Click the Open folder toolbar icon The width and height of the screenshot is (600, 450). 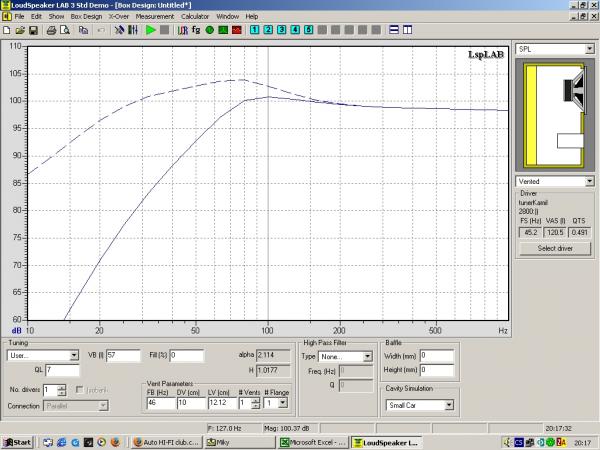[x=20, y=31]
